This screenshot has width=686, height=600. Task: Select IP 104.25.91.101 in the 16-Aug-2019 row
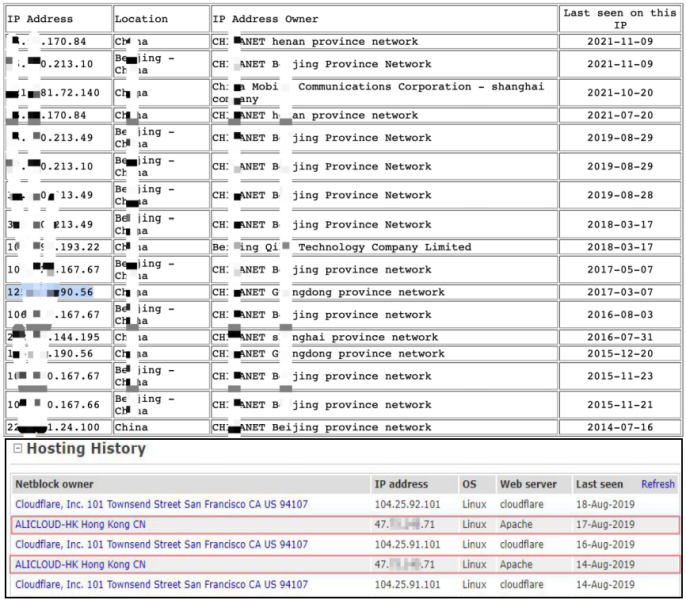point(407,544)
